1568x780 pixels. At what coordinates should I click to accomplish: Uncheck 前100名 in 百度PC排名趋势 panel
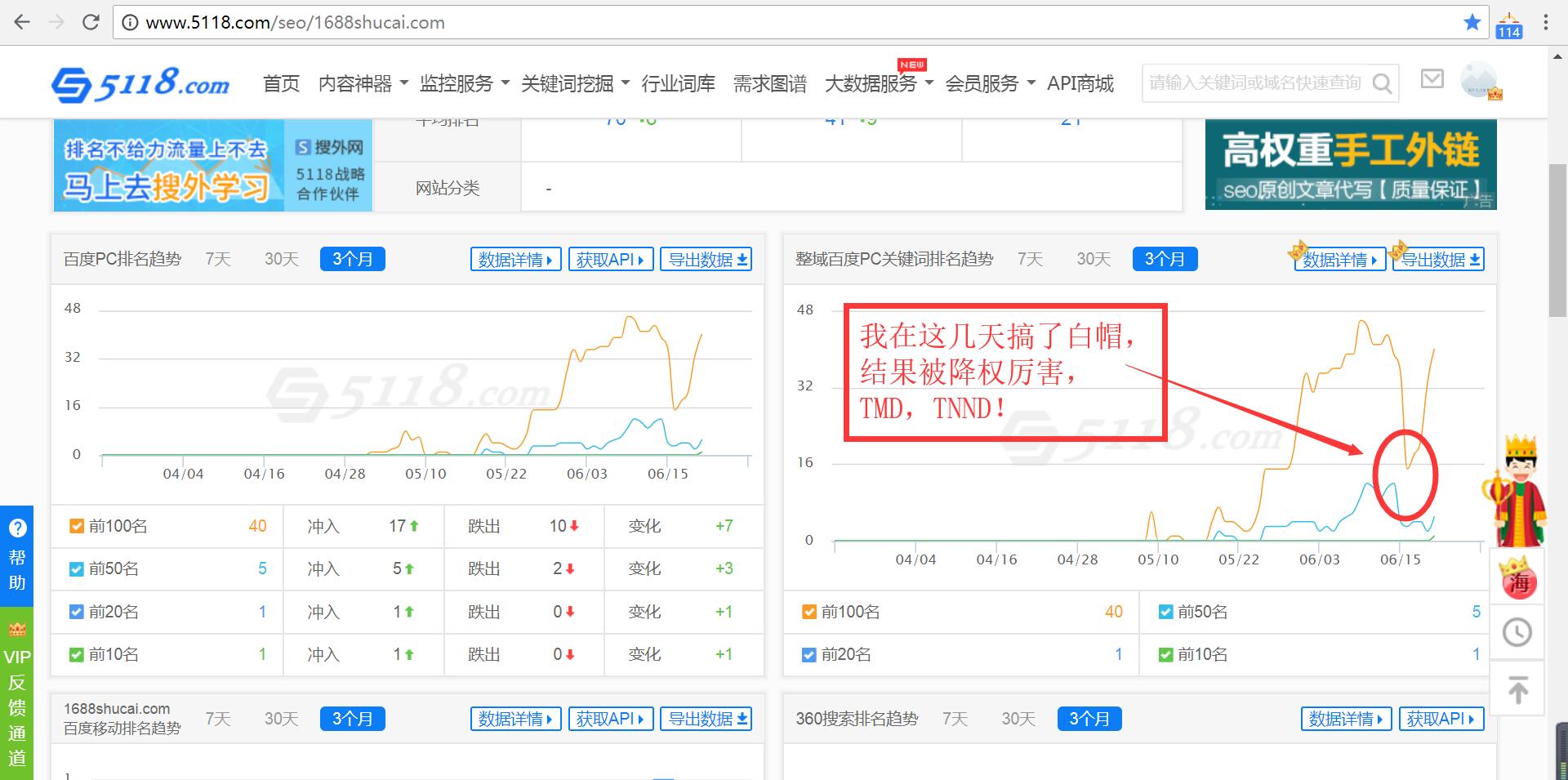[x=78, y=526]
